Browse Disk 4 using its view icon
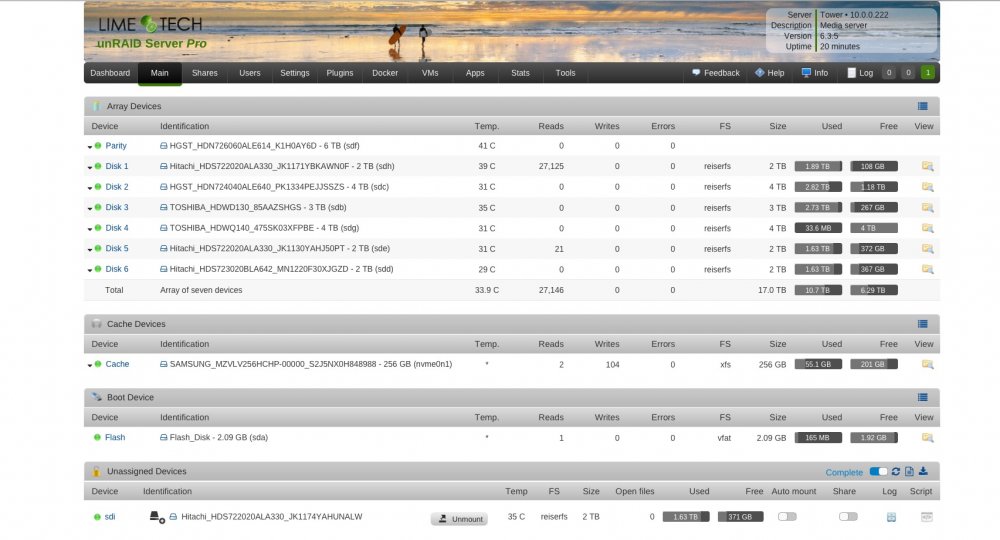 coord(927,228)
